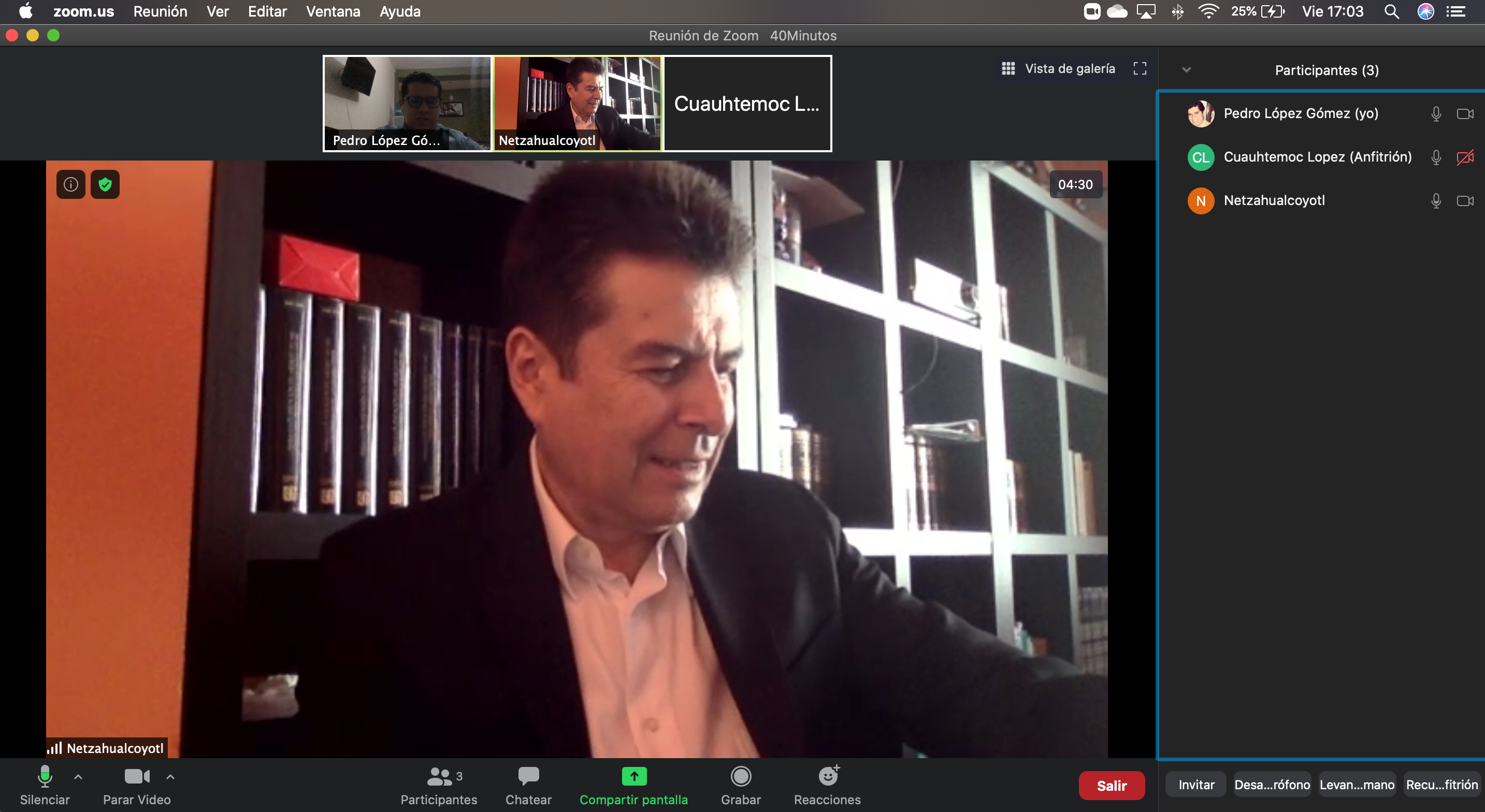
Task: Open Siri from the menu bar
Action: (x=1425, y=11)
